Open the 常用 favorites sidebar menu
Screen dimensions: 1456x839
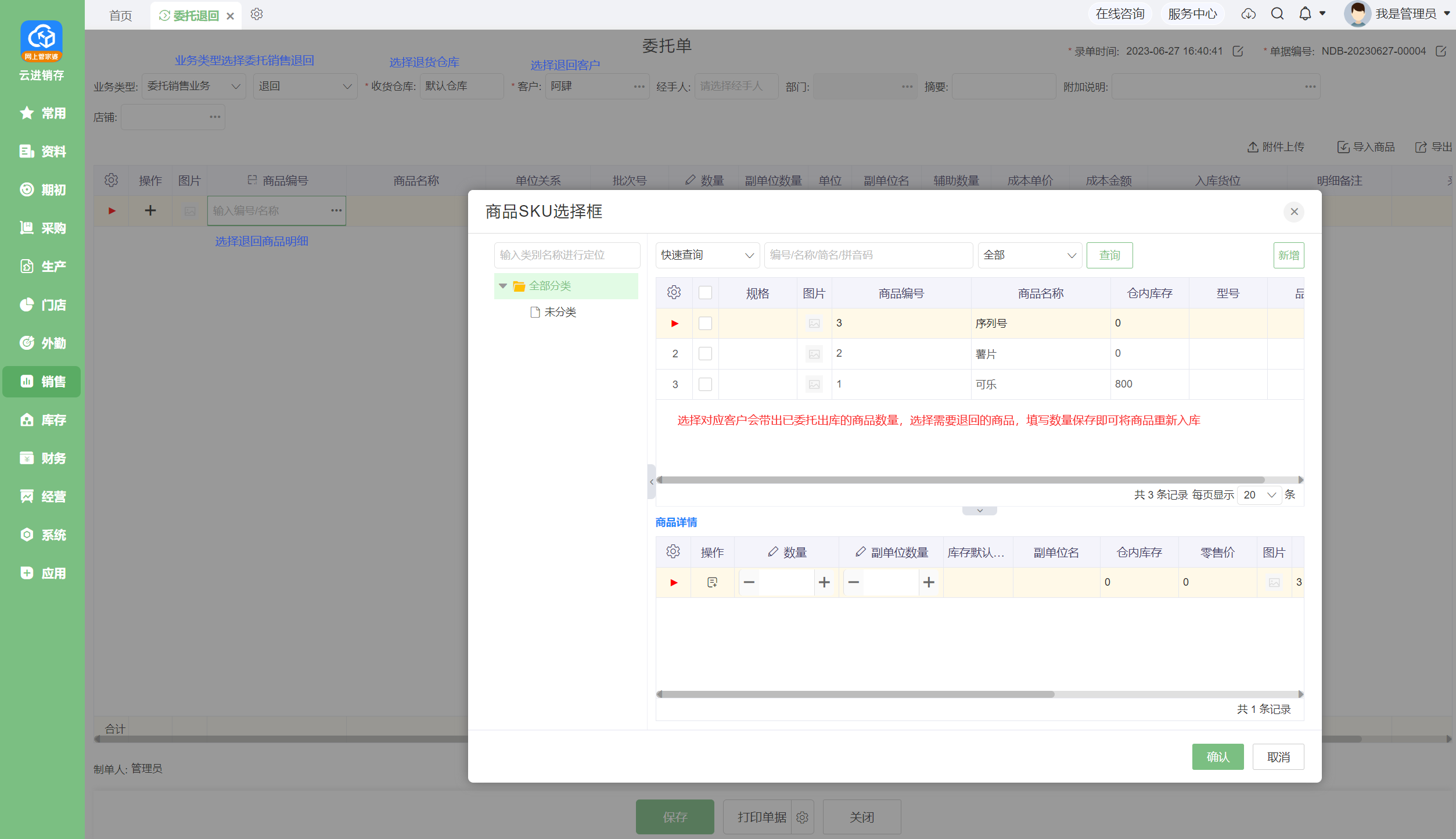pyautogui.click(x=42, y=113)
